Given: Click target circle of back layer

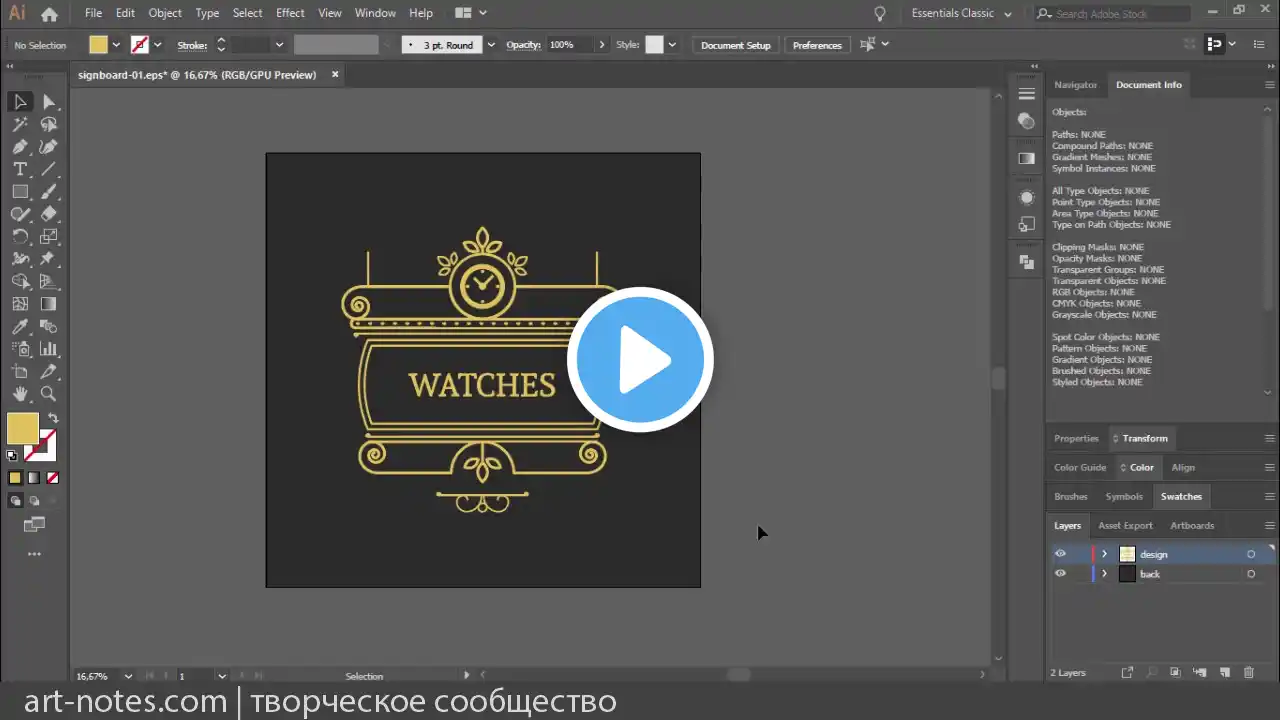Looking at the screenshot, I should click(x=1251, y=574).
